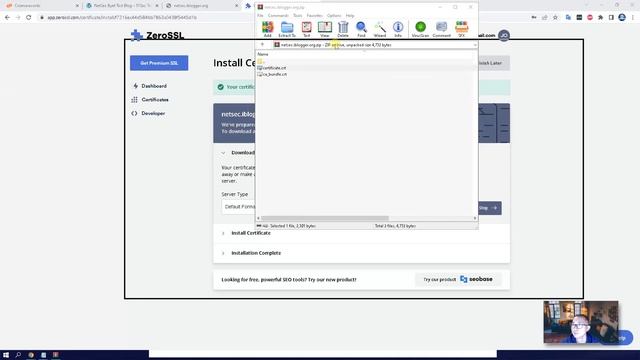Expand the Install Certificate section
Viewport: 640px width, 360px height.
tap(251, 233)
